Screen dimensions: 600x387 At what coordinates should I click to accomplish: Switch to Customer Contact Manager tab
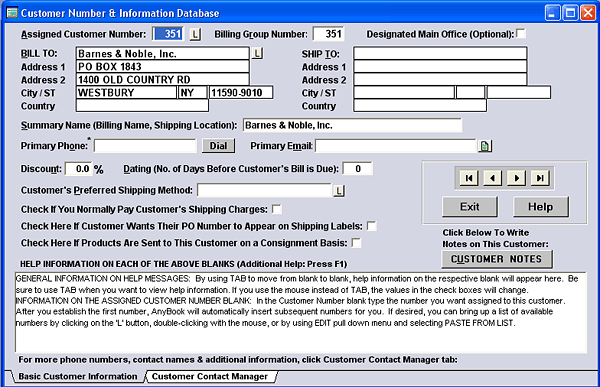point(210,376)
